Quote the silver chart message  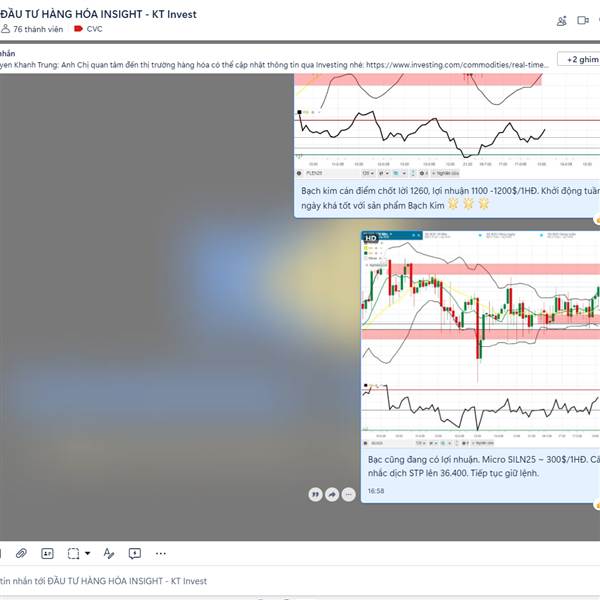point(315,494)
